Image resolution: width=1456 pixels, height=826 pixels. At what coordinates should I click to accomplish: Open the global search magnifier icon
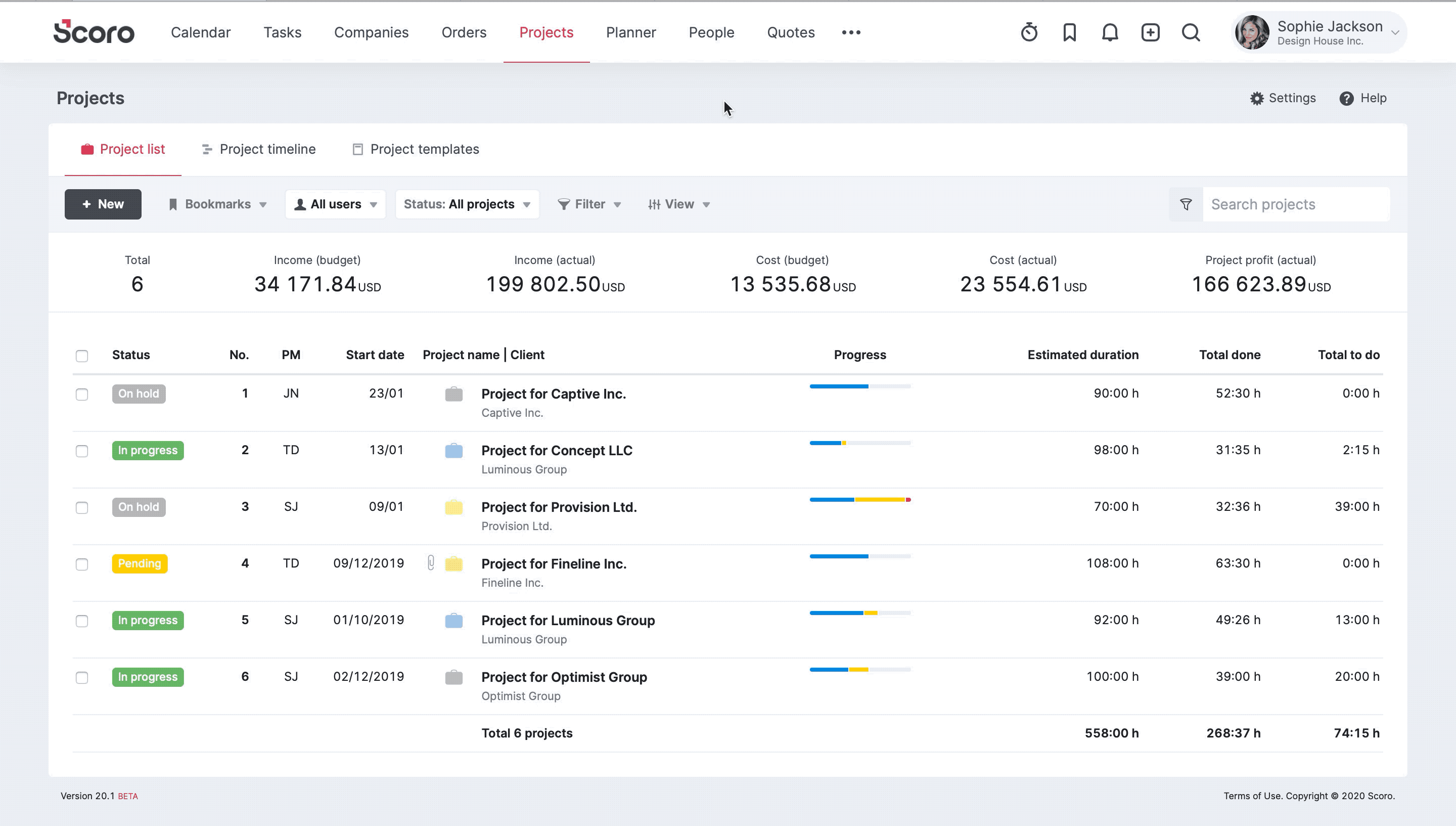1191,32
